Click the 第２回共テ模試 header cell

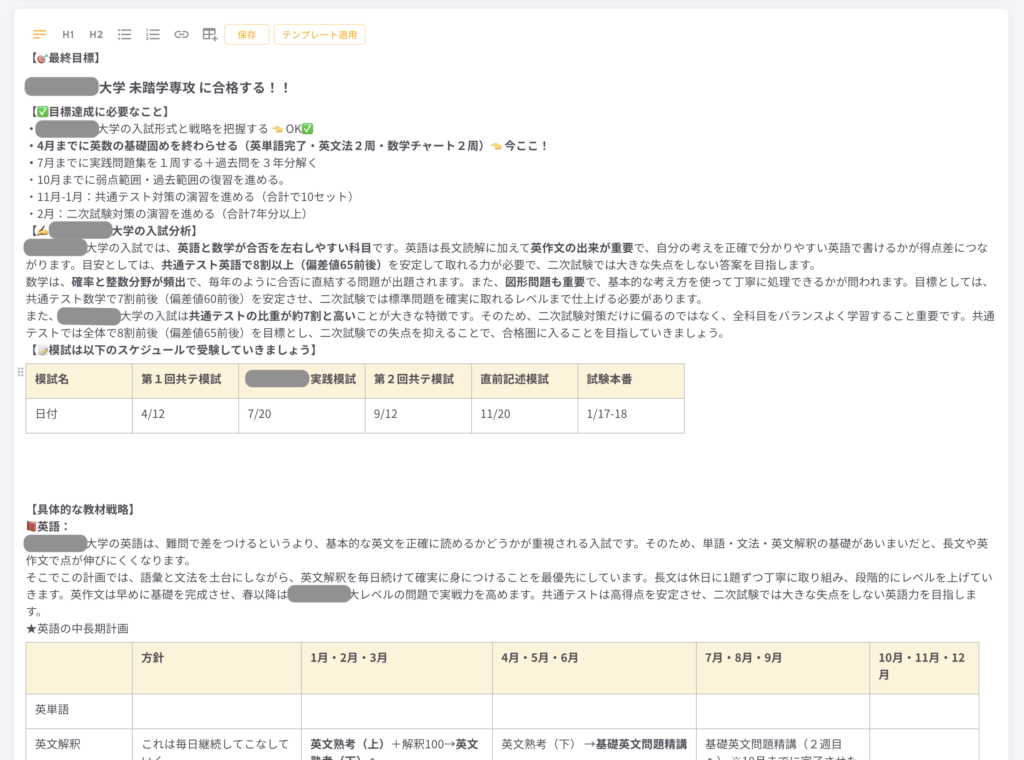[x=414, y=380]
